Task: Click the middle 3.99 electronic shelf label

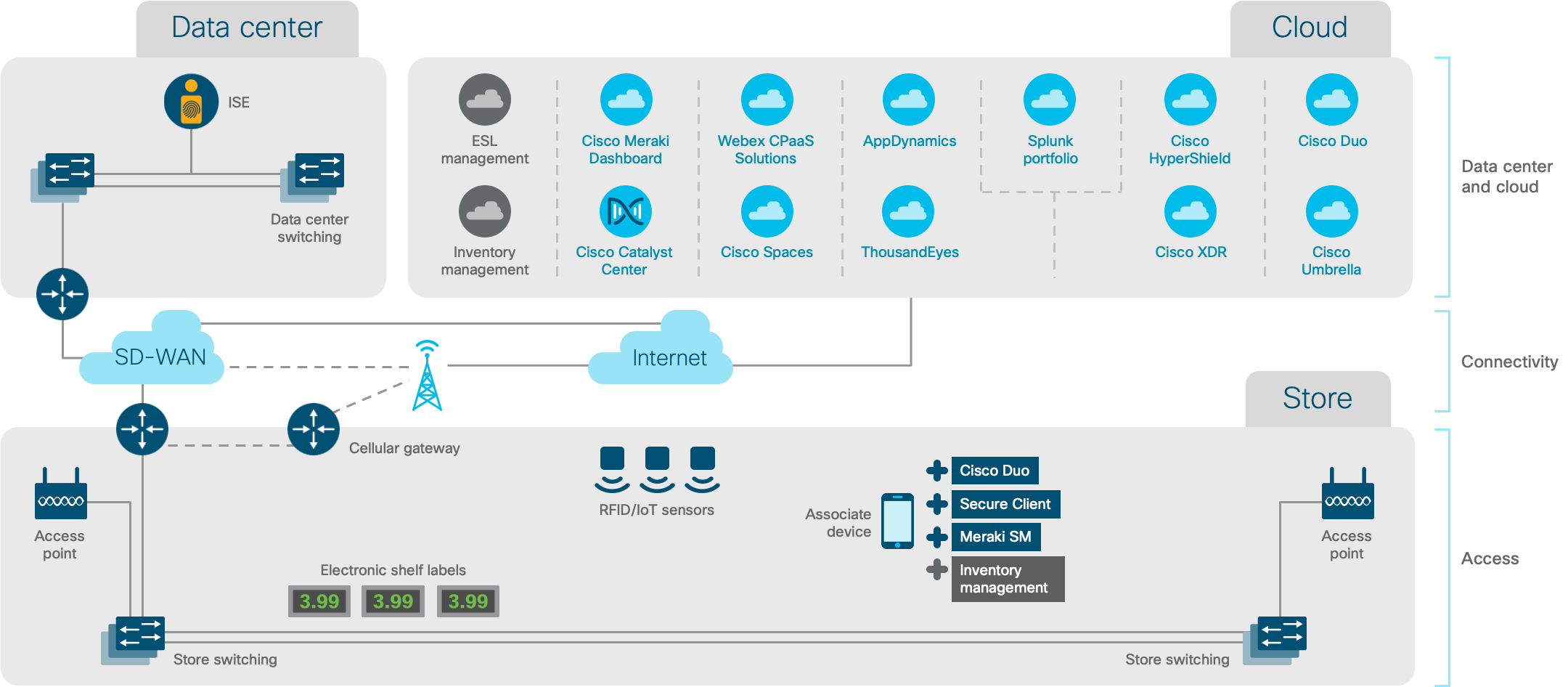Action: [393, 601]
